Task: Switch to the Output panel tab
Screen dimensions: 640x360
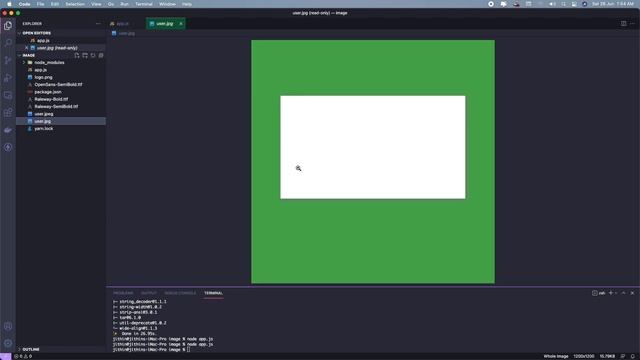Action: (x=149, y=293)
